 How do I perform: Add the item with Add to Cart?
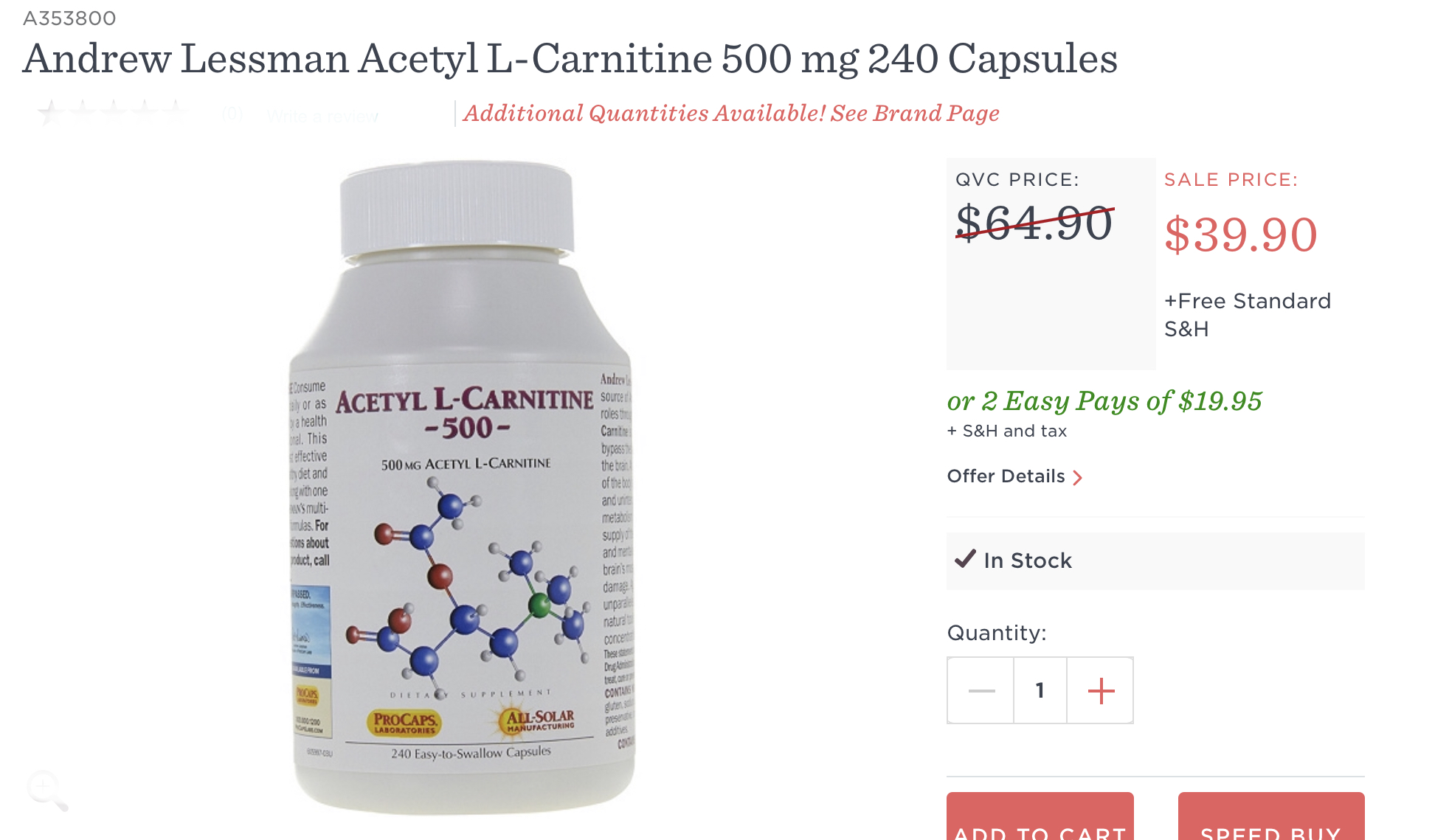(1040, 816)
